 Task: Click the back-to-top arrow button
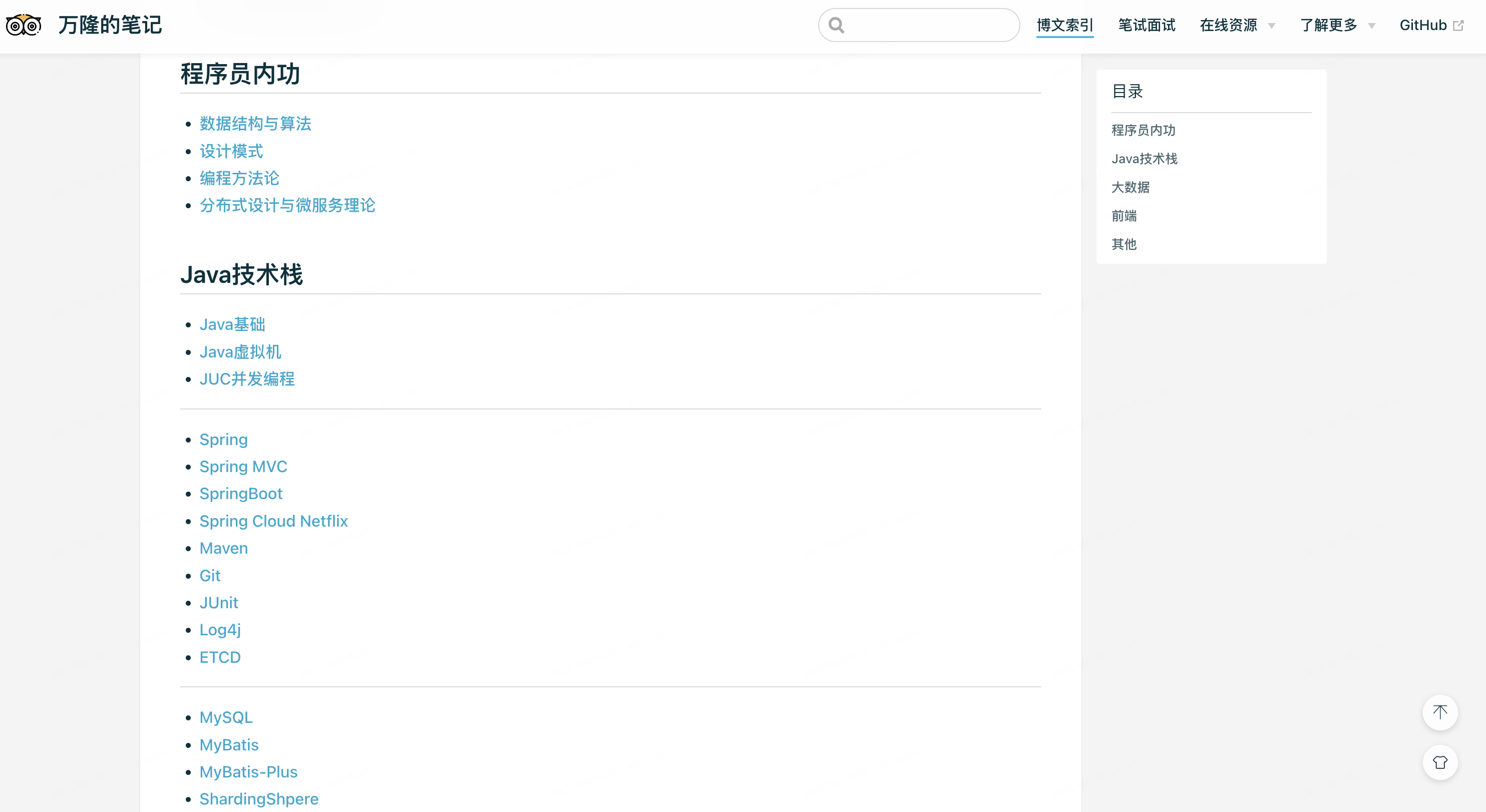(1440, 712)
